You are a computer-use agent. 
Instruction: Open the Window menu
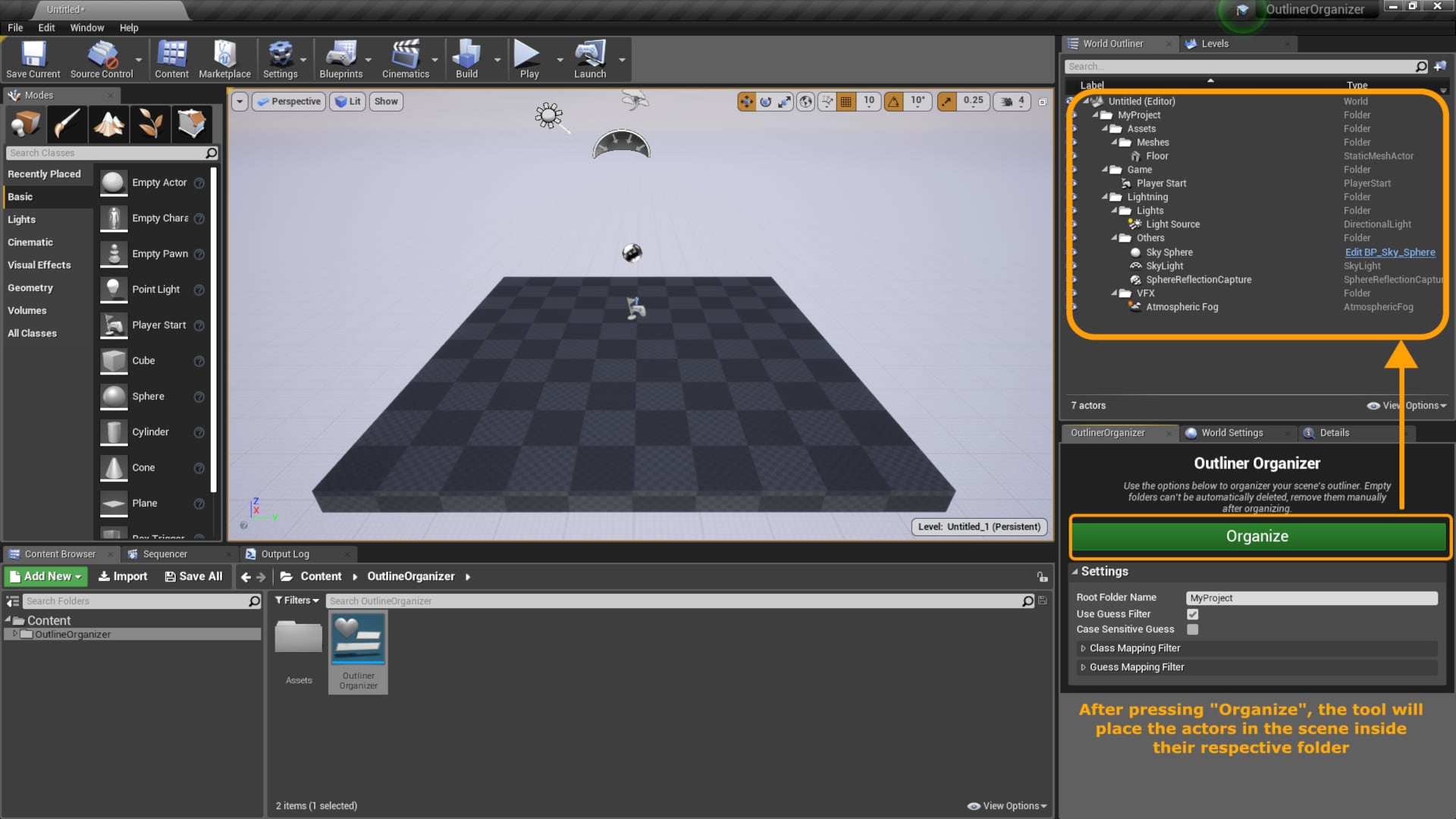(x=86, y=27)
